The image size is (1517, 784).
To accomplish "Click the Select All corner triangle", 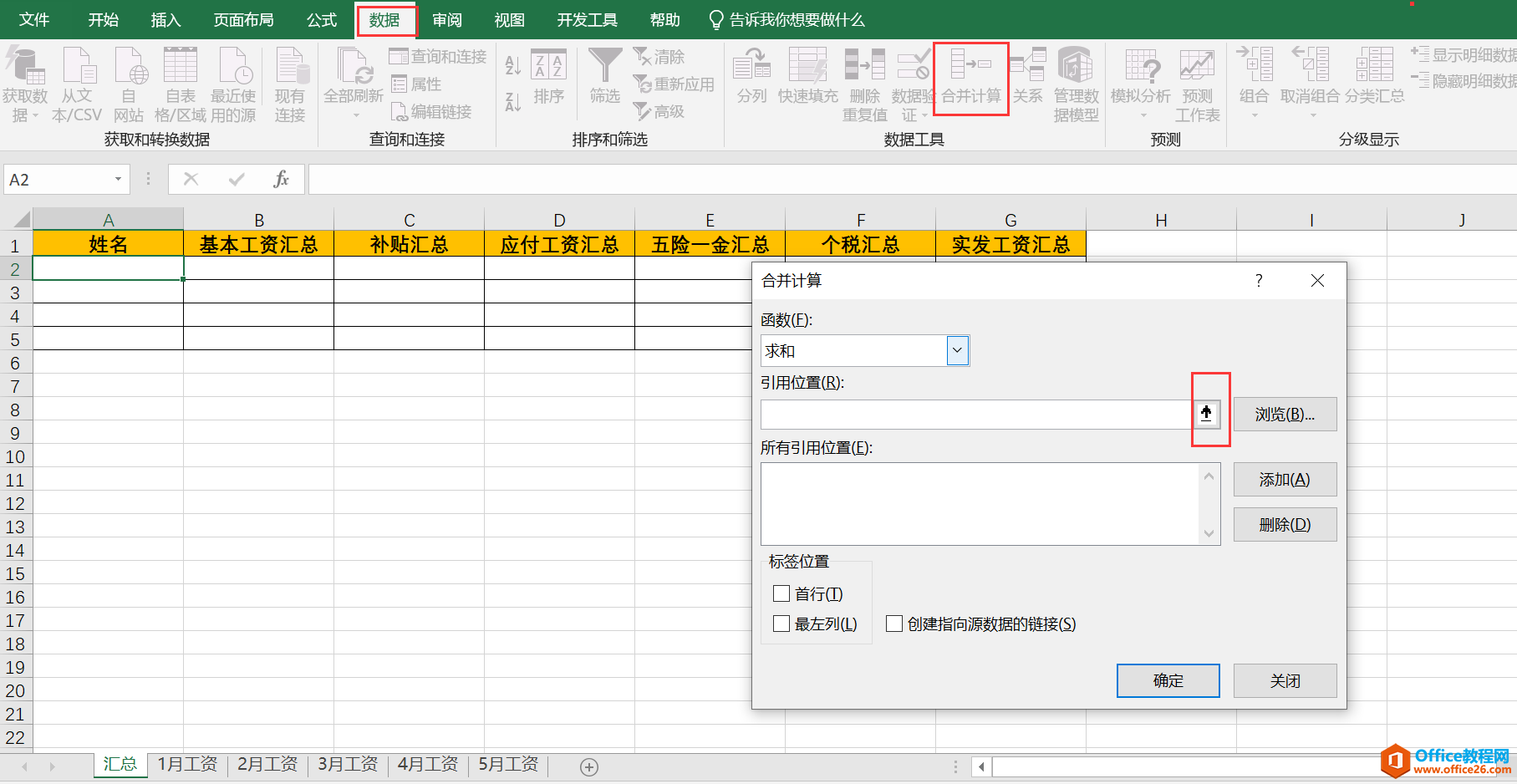I will pyautogui.click(x=22, y=220).
